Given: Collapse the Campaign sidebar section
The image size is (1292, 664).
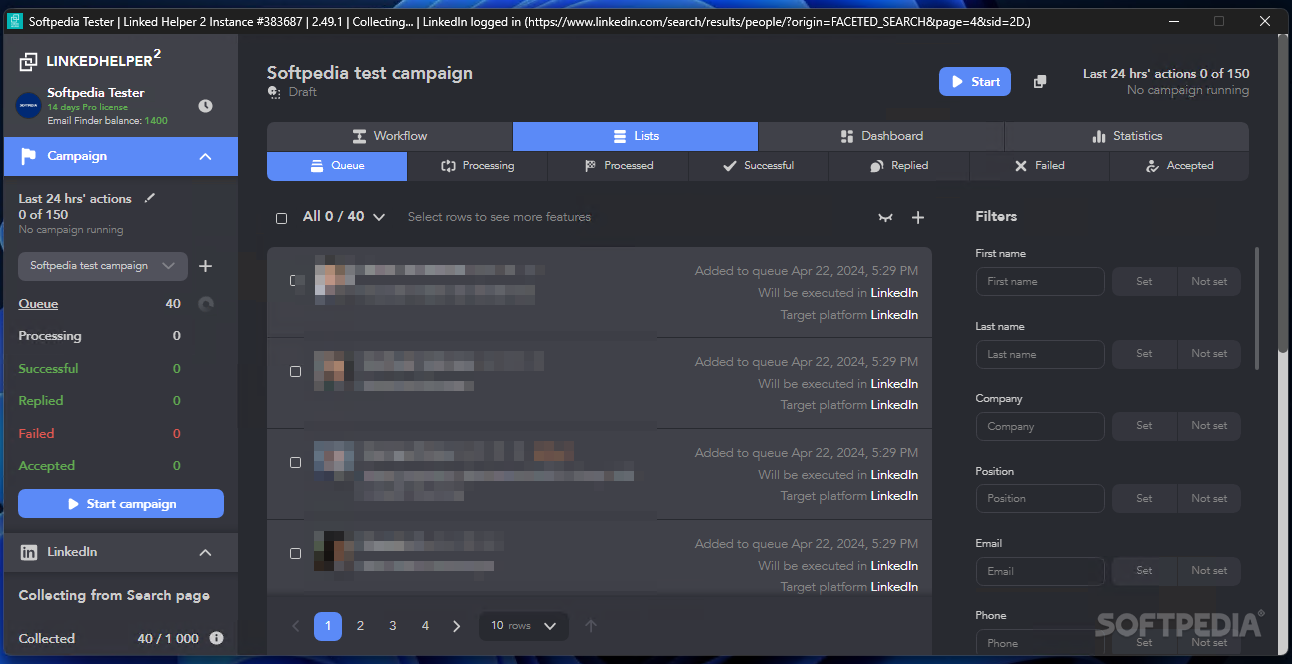Looking at the screenshot, I should point(205,156).
